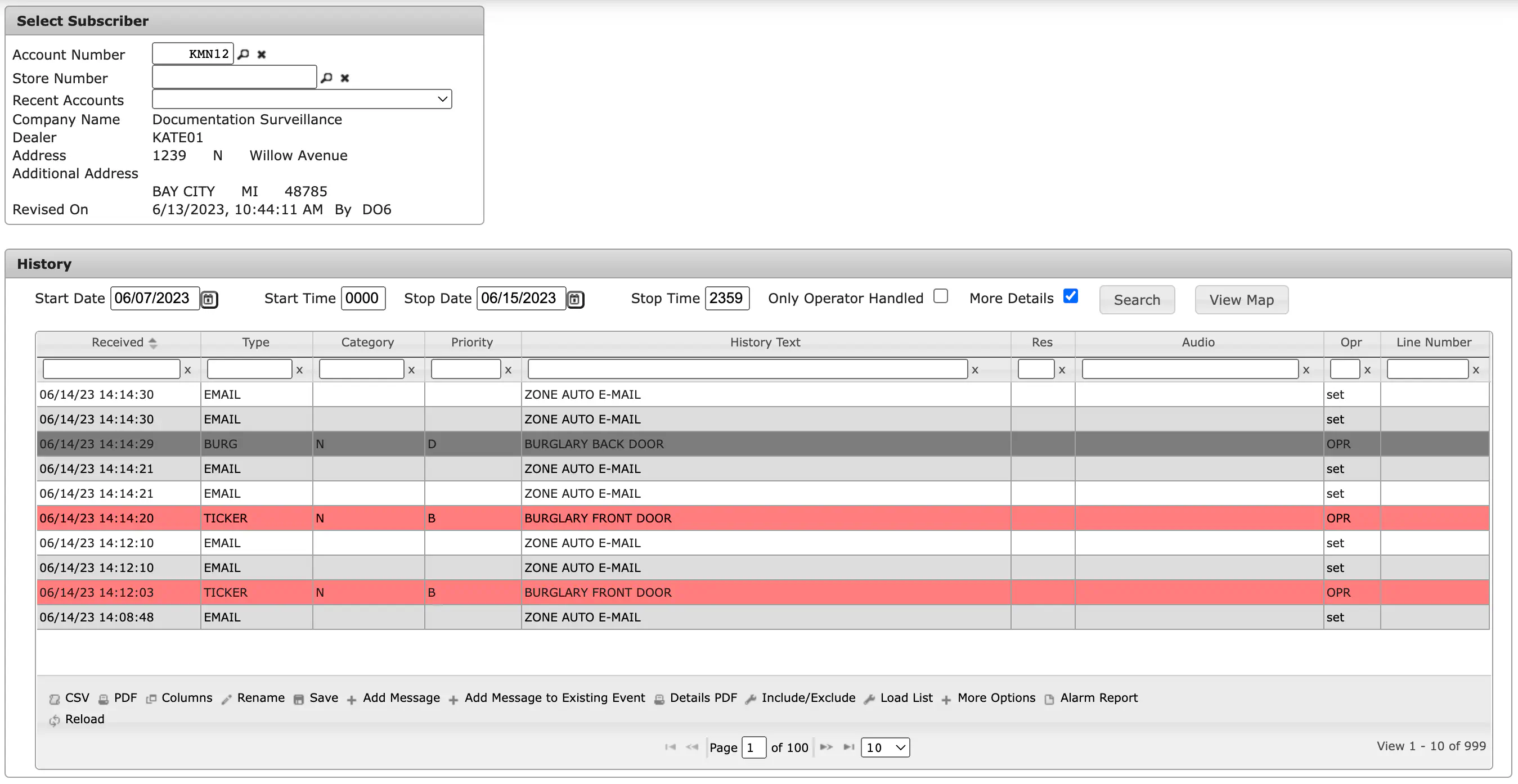Clear the Audio column filter
The width and height of the screenshot is (1518, 784).
click(x=1306, y=370)
